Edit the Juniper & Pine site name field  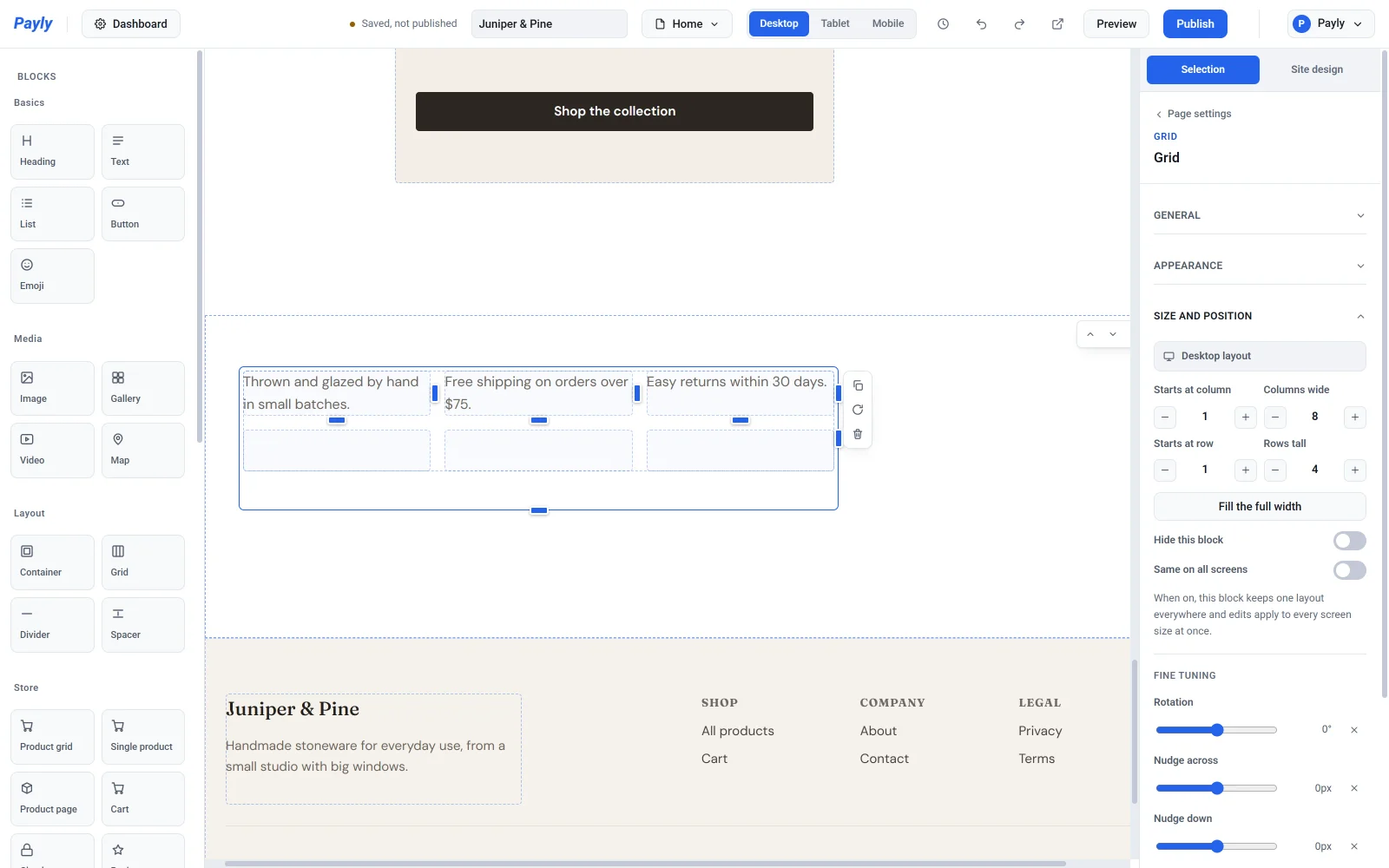[549, 24]
